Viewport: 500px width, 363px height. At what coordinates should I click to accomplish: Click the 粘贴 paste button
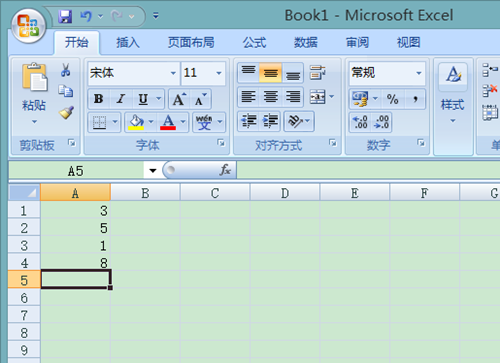click(x=34, y=93)
